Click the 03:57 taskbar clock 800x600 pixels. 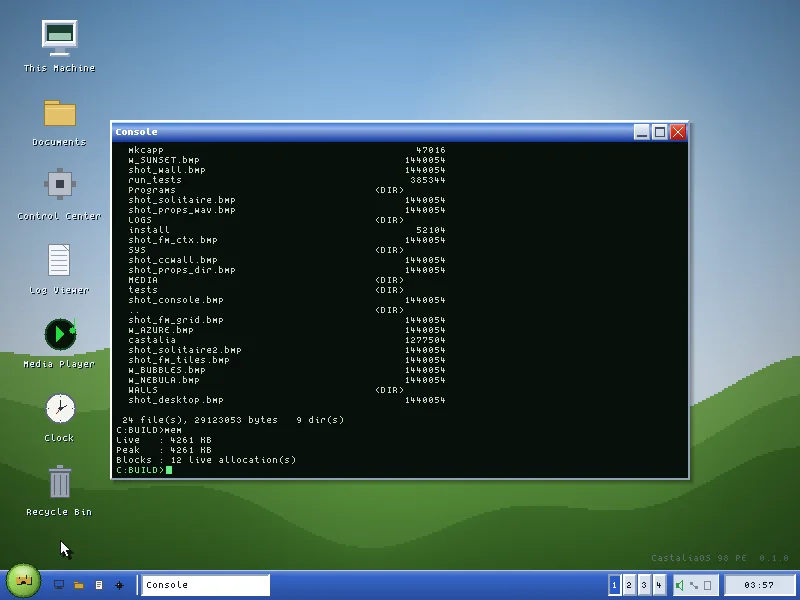coord(759,585)
